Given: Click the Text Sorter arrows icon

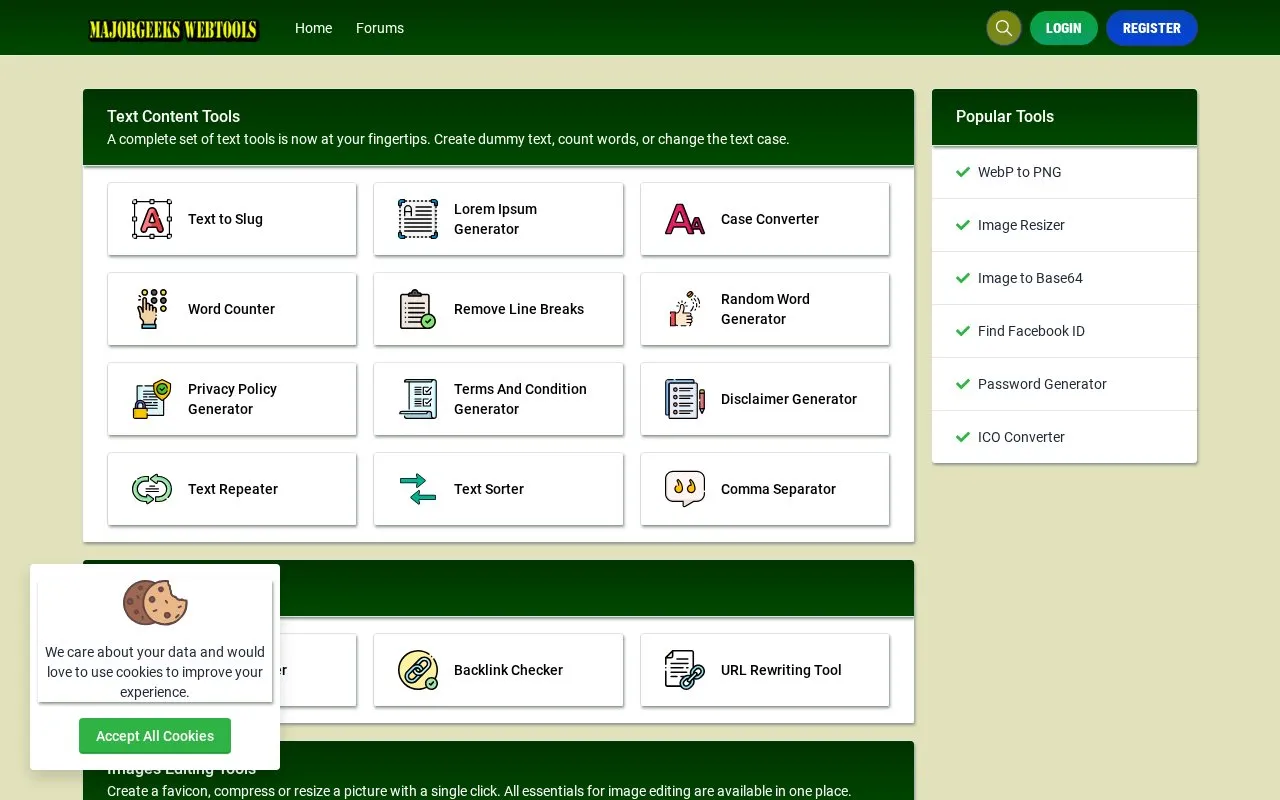Looking at the screenshot, I should tap(418, 489).
